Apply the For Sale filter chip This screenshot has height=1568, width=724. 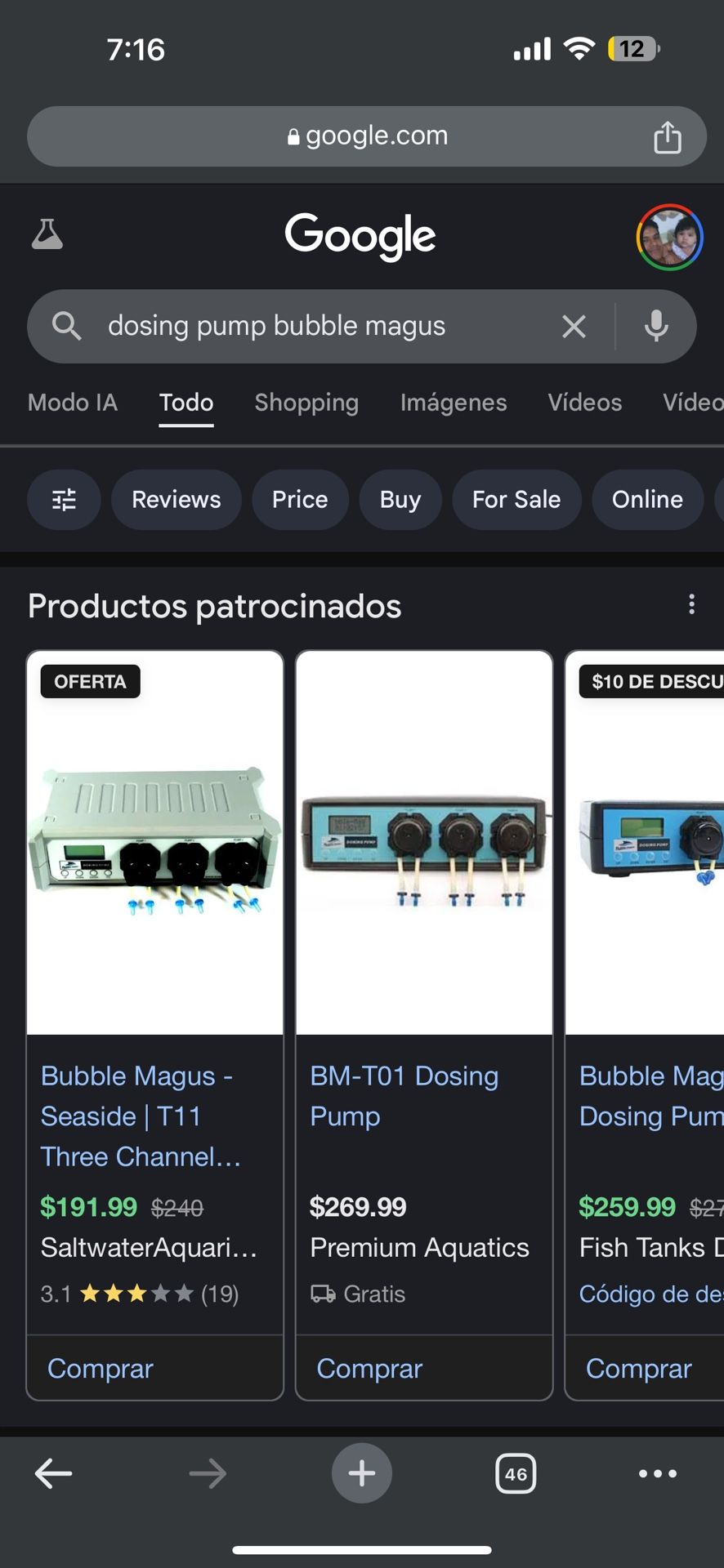point(516,499)
